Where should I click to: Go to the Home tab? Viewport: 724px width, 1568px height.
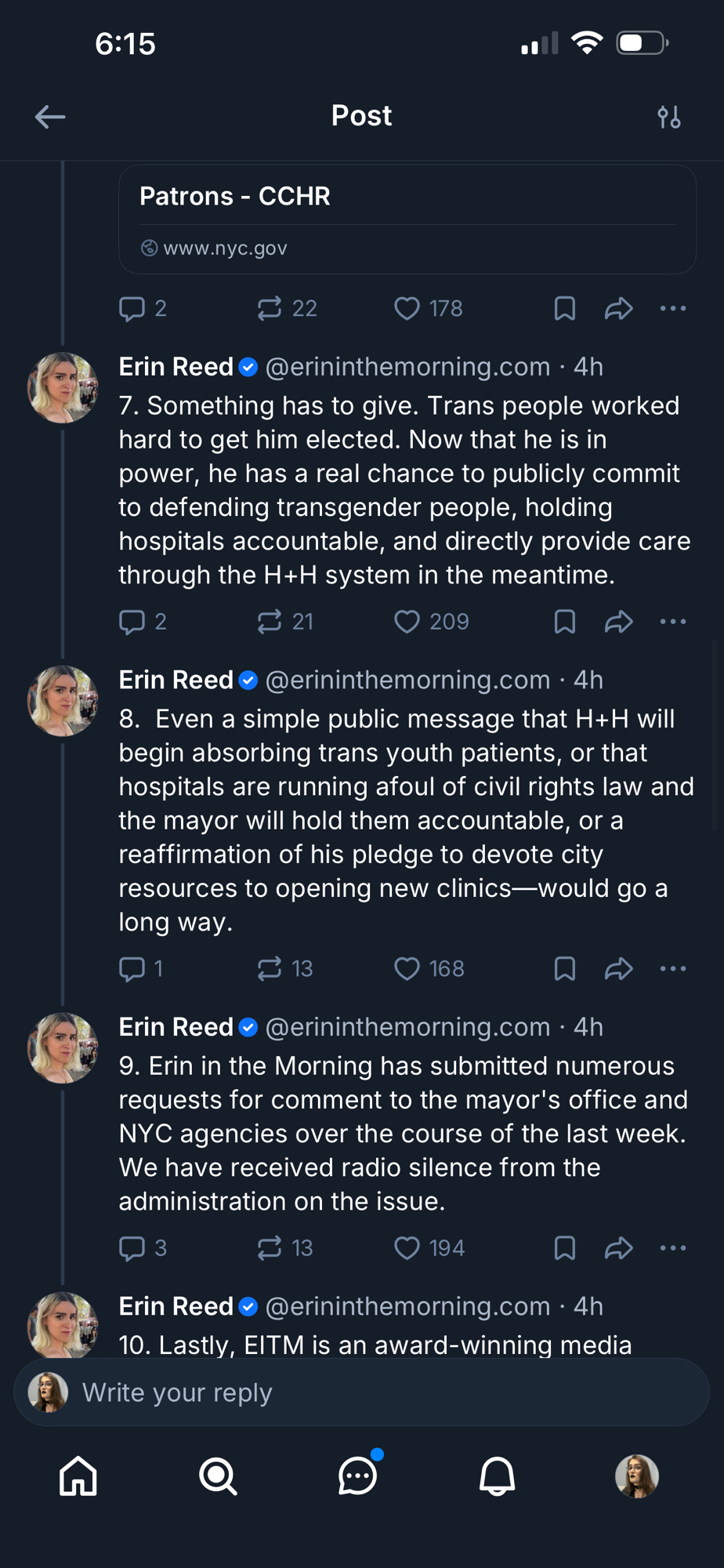(x=78, y=1476)
